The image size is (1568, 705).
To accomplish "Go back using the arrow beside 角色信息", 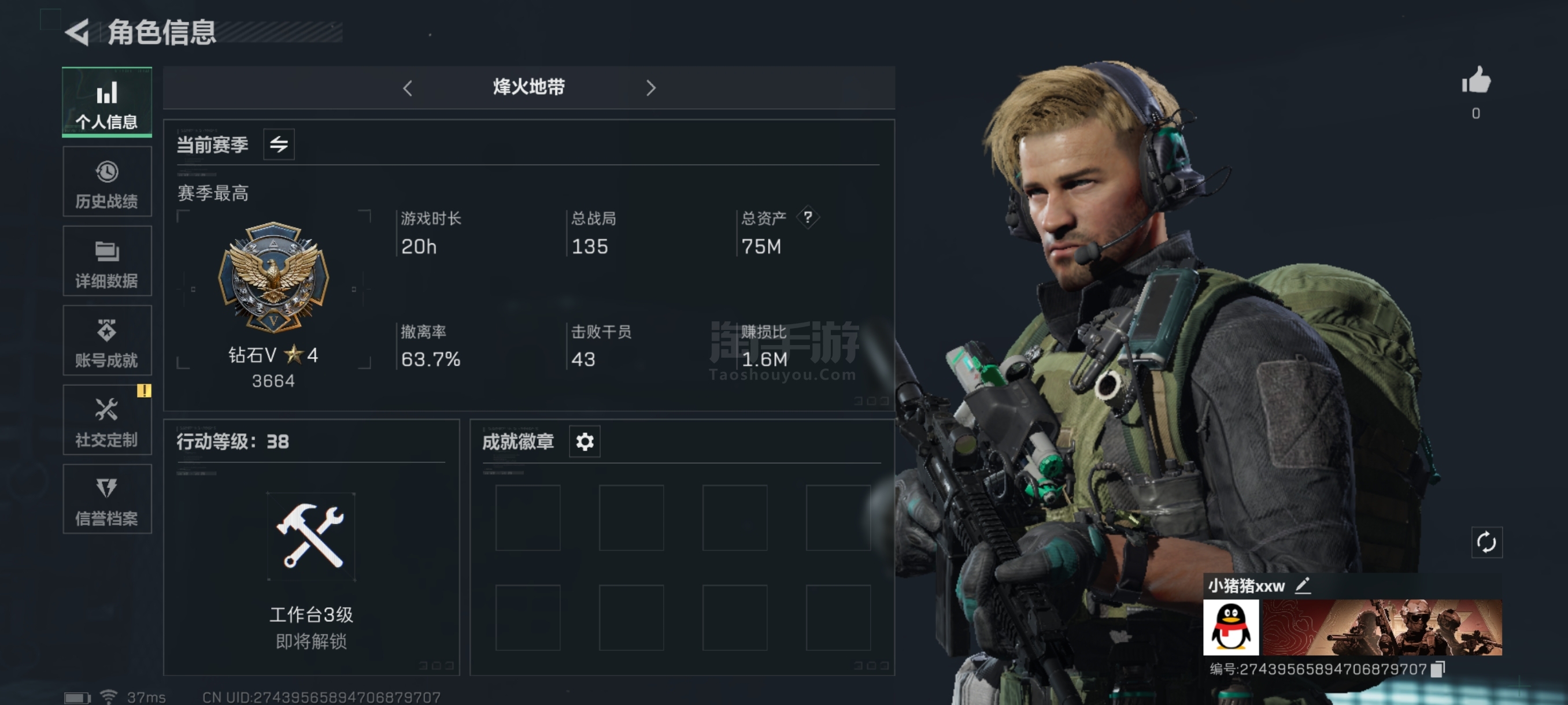I will (78, 32).
